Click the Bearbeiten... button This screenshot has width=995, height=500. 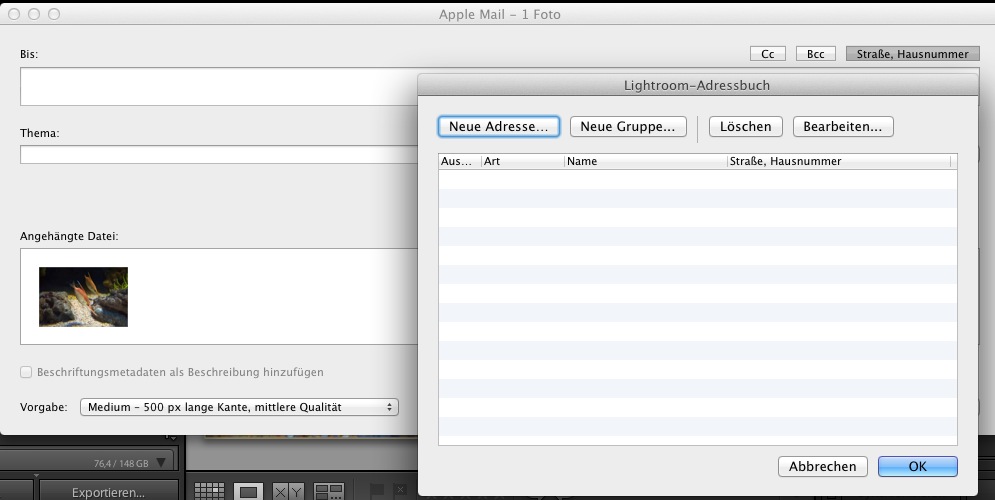[843, 126]
